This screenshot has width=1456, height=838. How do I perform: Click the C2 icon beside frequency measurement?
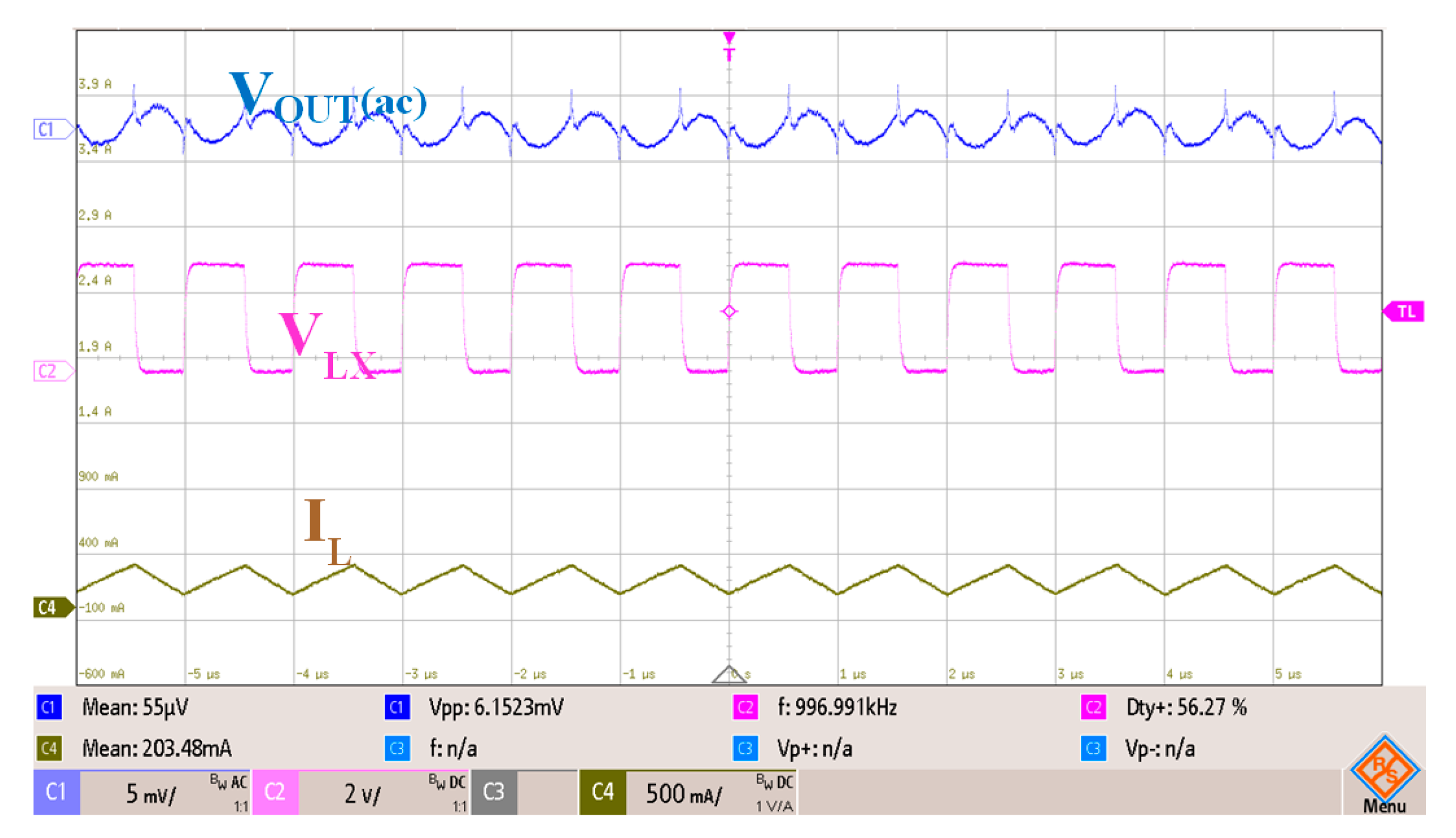[745, 708]
